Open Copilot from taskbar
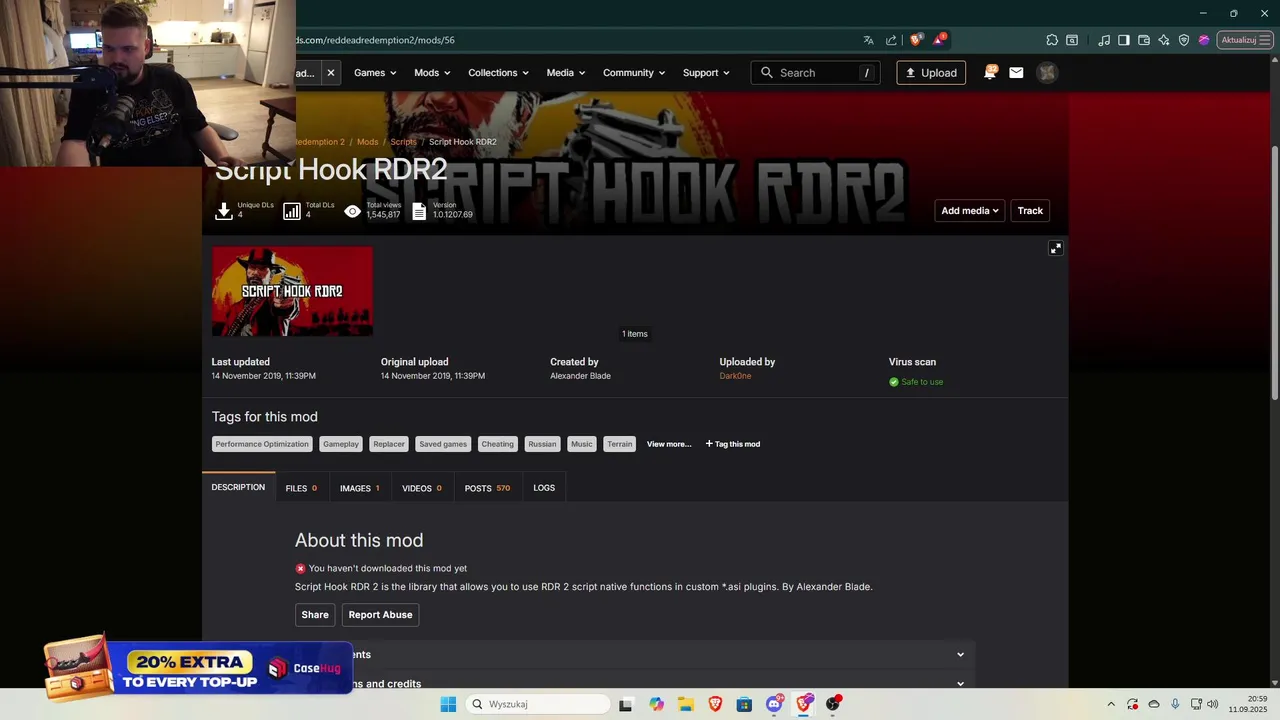The width and height of the screenshot is (1280, 720). point(656,704)
